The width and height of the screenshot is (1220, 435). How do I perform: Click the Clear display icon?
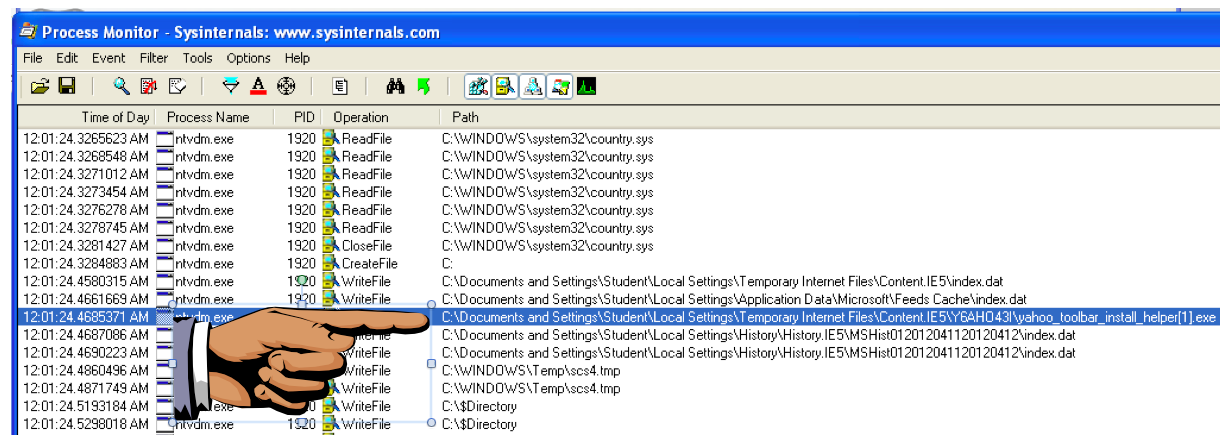click(176, 87)
